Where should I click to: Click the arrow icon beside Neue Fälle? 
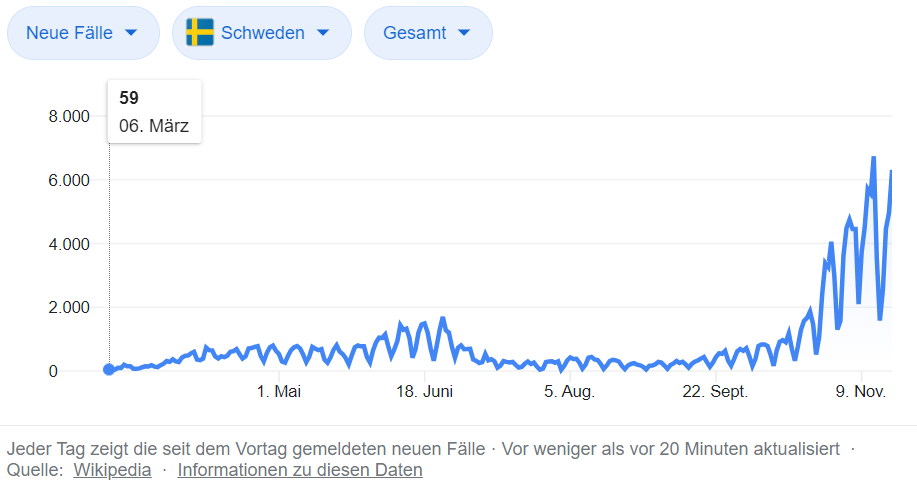click(130, 33)
